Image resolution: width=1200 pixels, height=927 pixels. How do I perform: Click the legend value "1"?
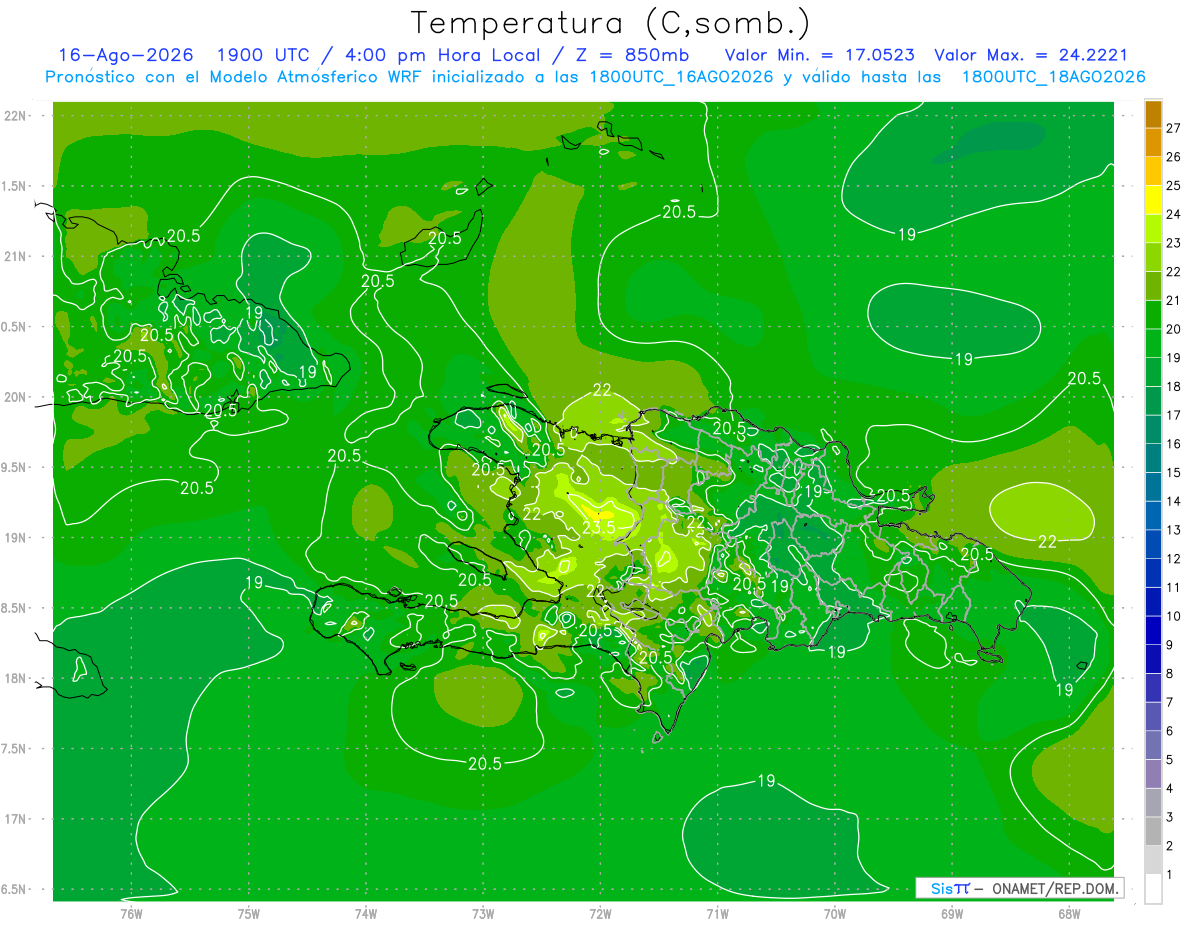click(1169, 875)
